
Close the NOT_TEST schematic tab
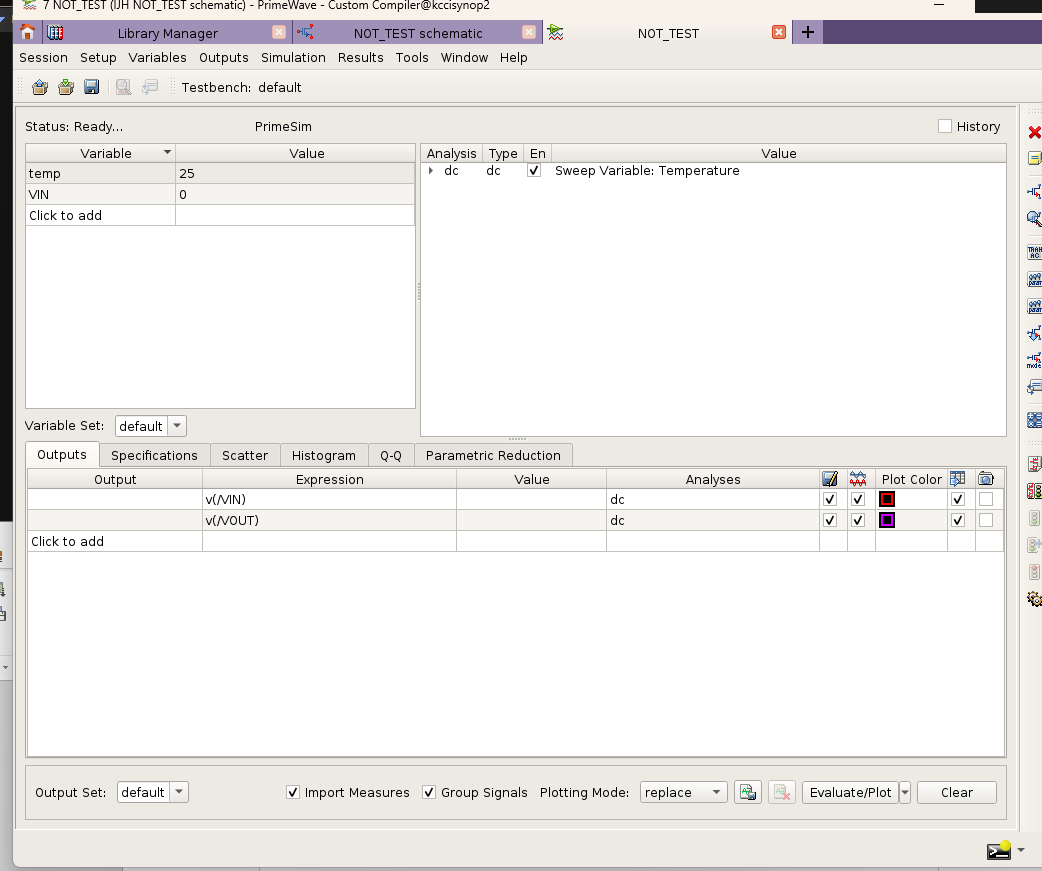coord(529,32)
